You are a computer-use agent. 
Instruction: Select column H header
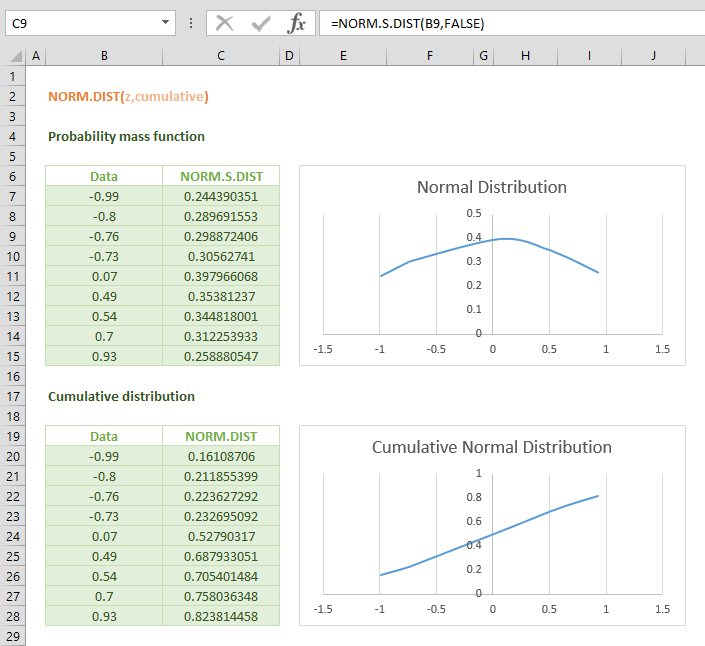click(x=525, y=56)
